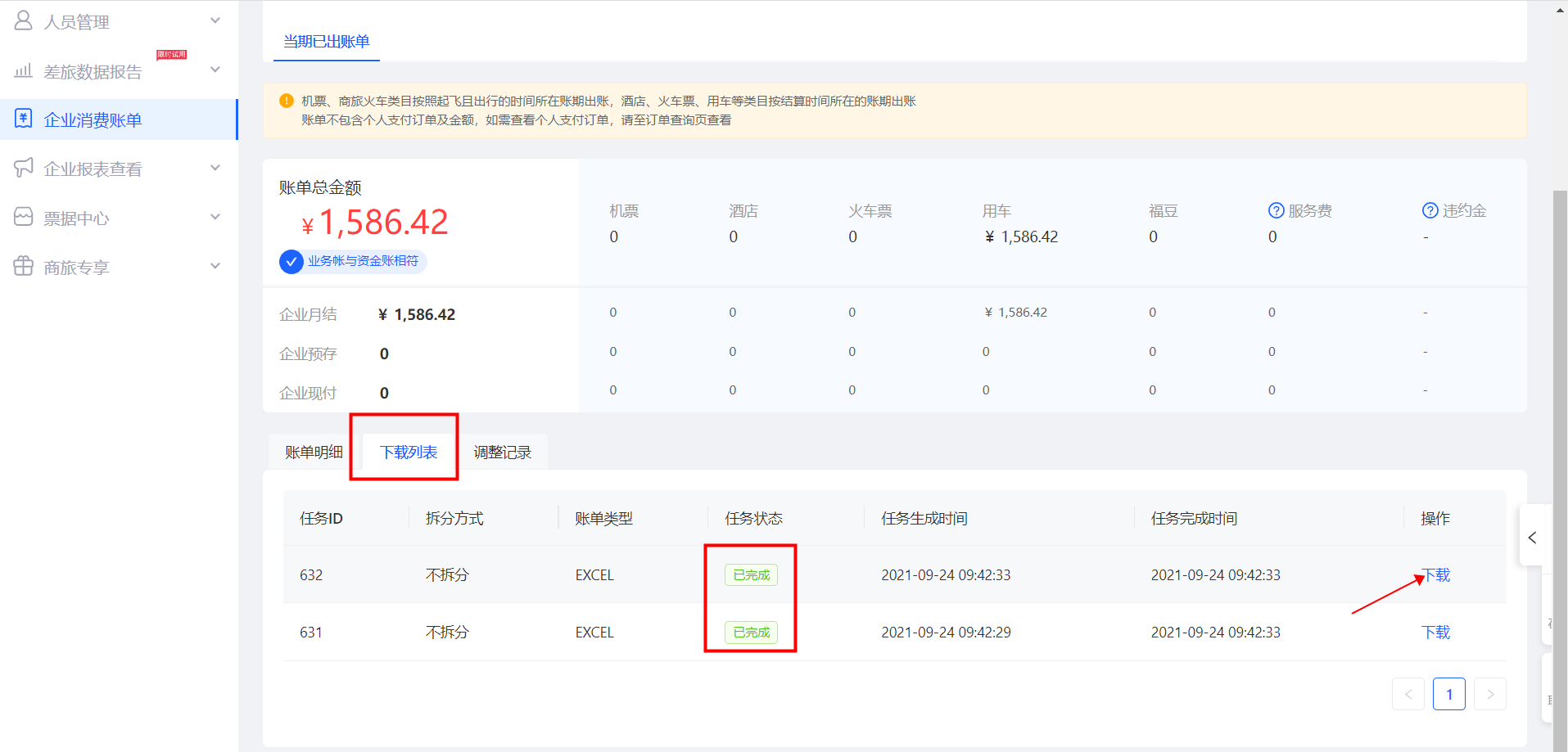Expand the 票据中心 menu chevron

coord(215,217)
